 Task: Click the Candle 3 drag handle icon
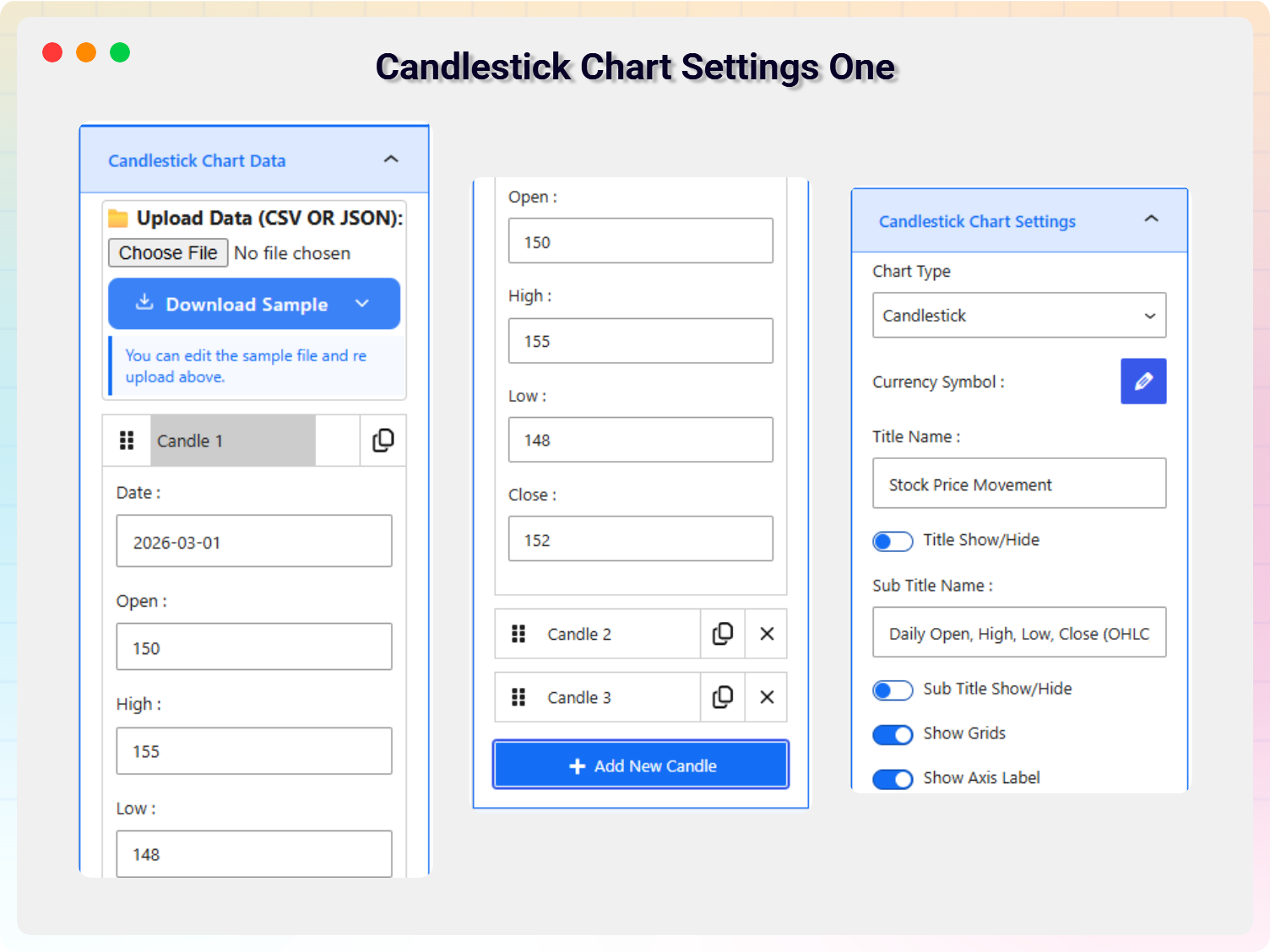518,697
